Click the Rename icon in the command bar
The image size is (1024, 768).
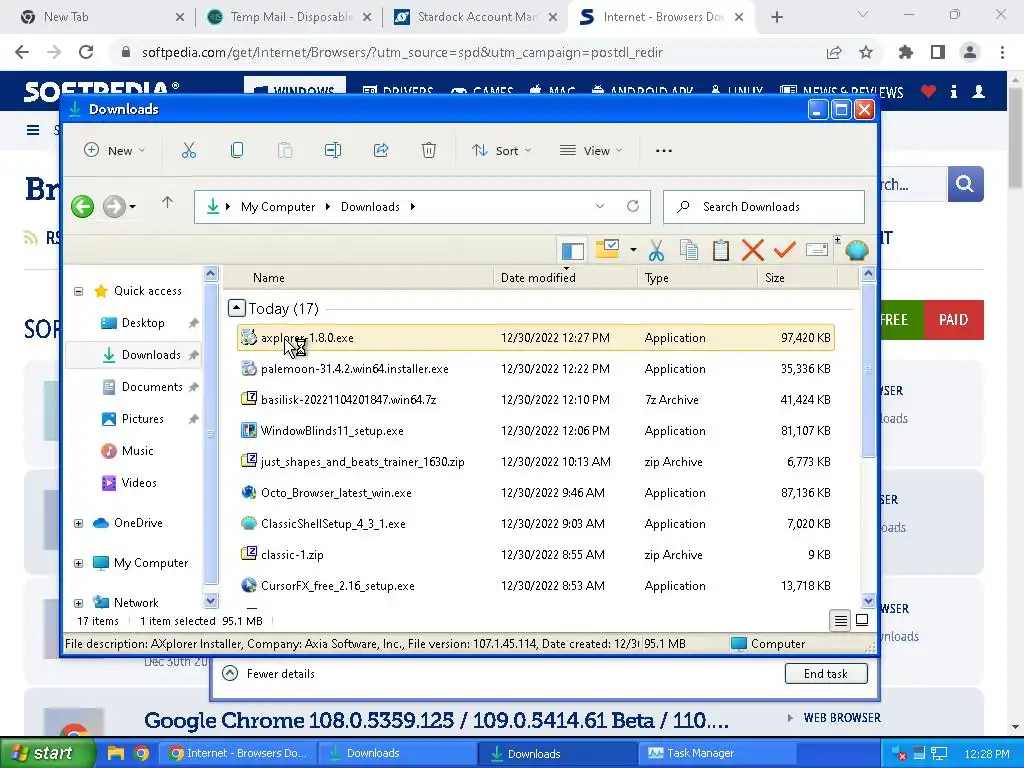tap(332, 151)
